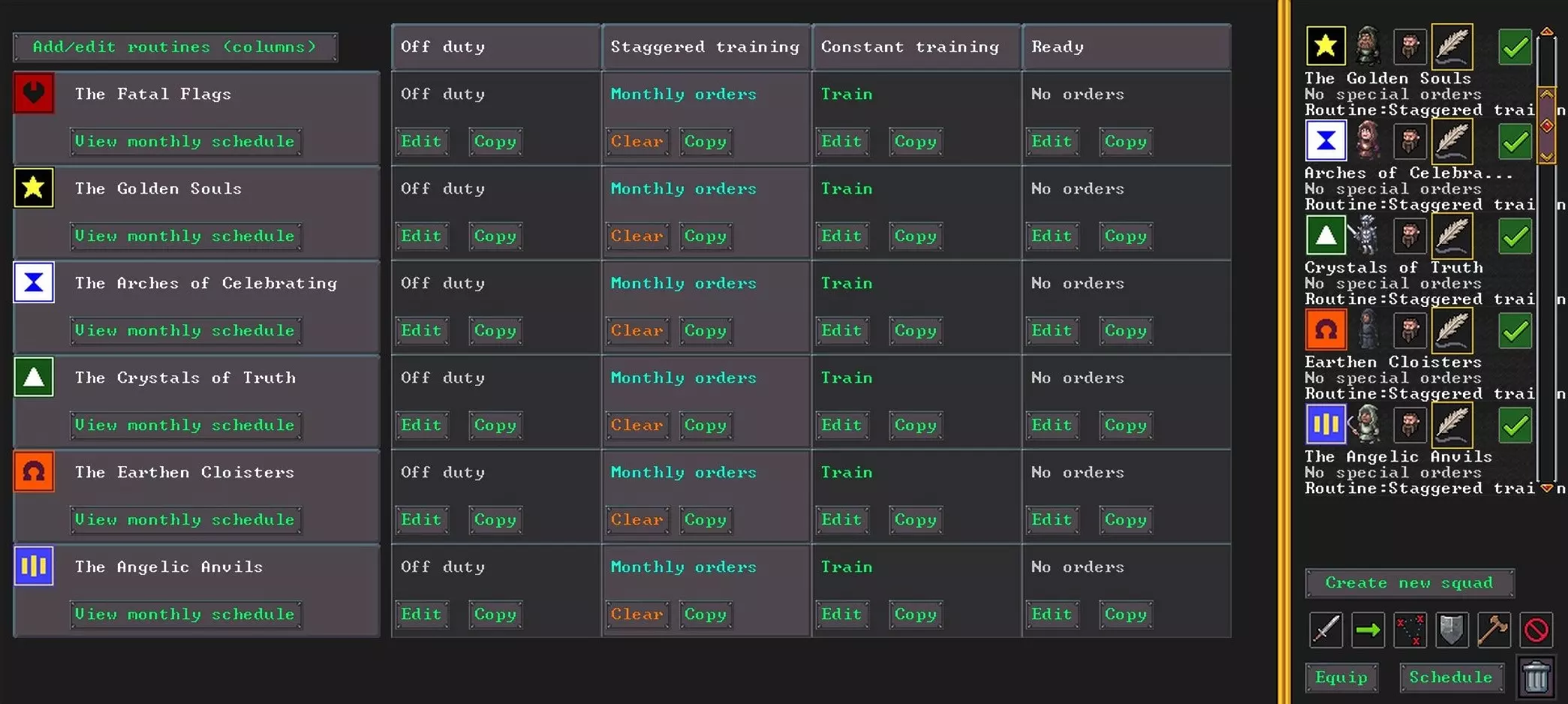Expand The Golden Souls monthly schedule
The image size is (1568, 704).
(185, 236)
